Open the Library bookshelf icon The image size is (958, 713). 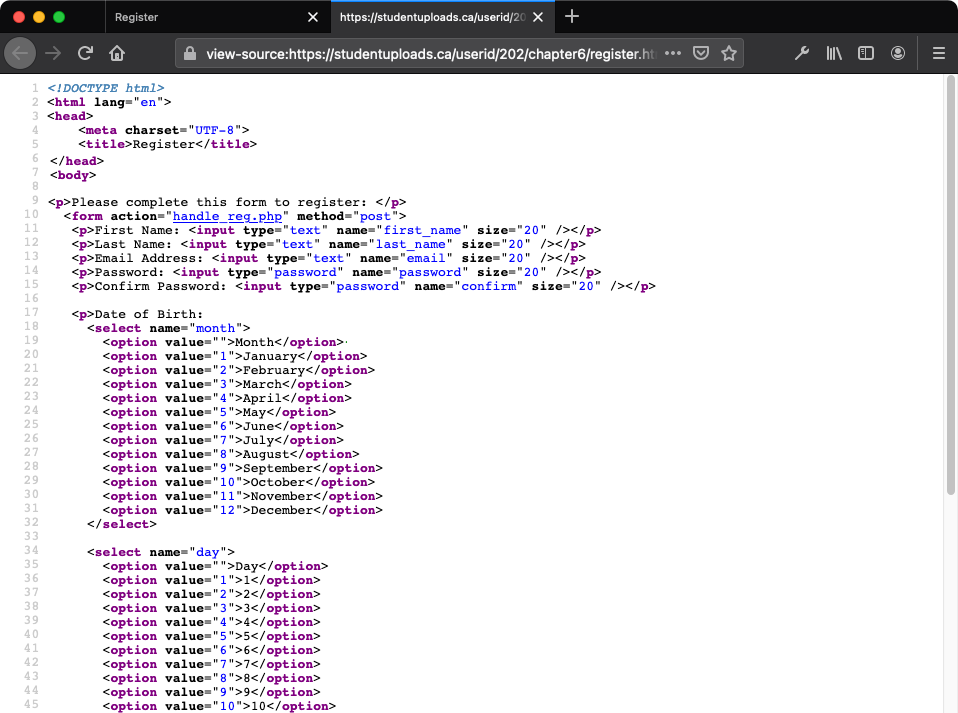pyautogui.click(x=834, y=54)
